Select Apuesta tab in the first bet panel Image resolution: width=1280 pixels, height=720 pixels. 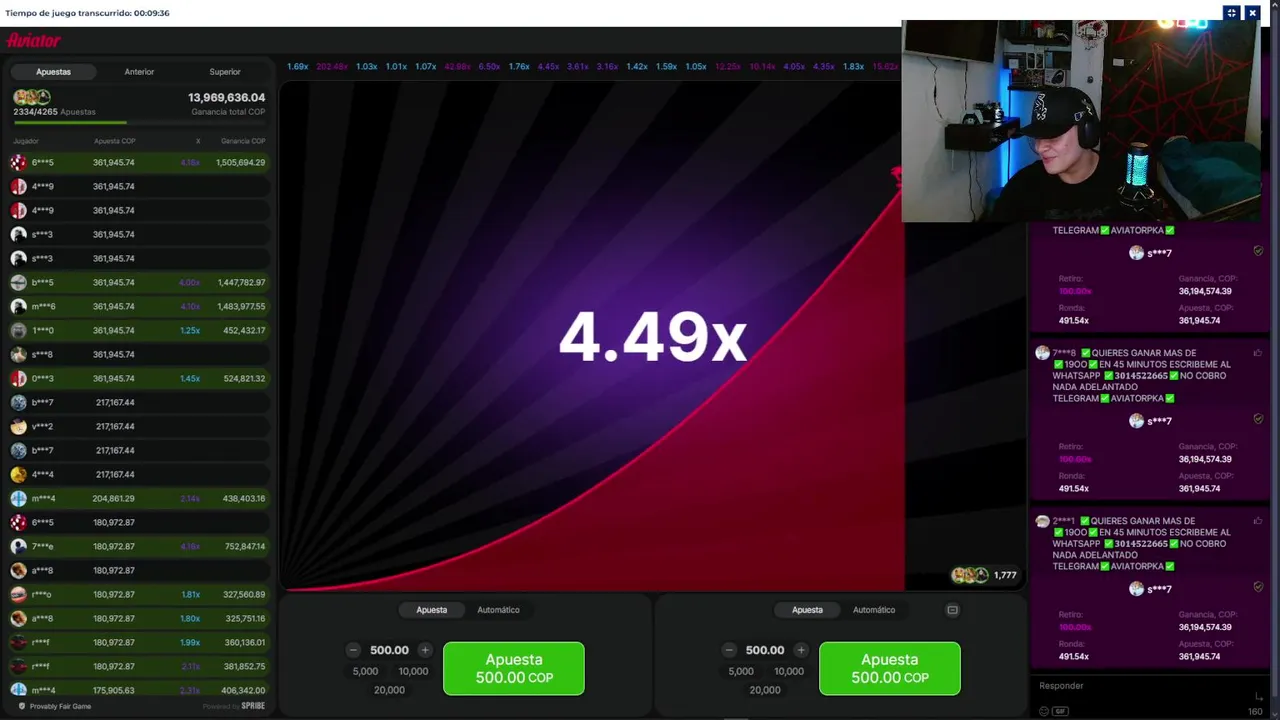[x=432, y=610]
